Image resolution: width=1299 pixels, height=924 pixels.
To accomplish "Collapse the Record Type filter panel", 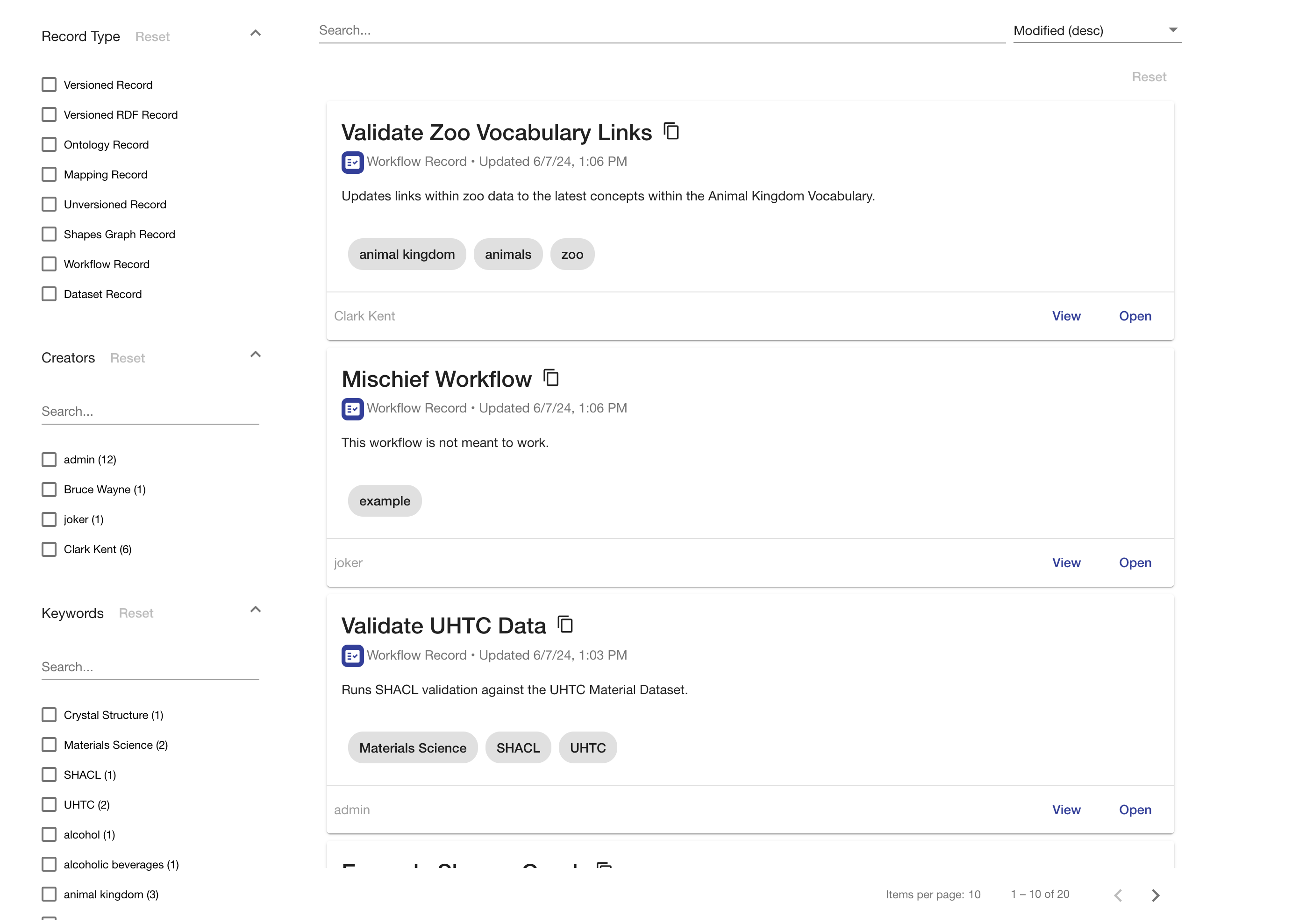I will (x=256, y=33).
